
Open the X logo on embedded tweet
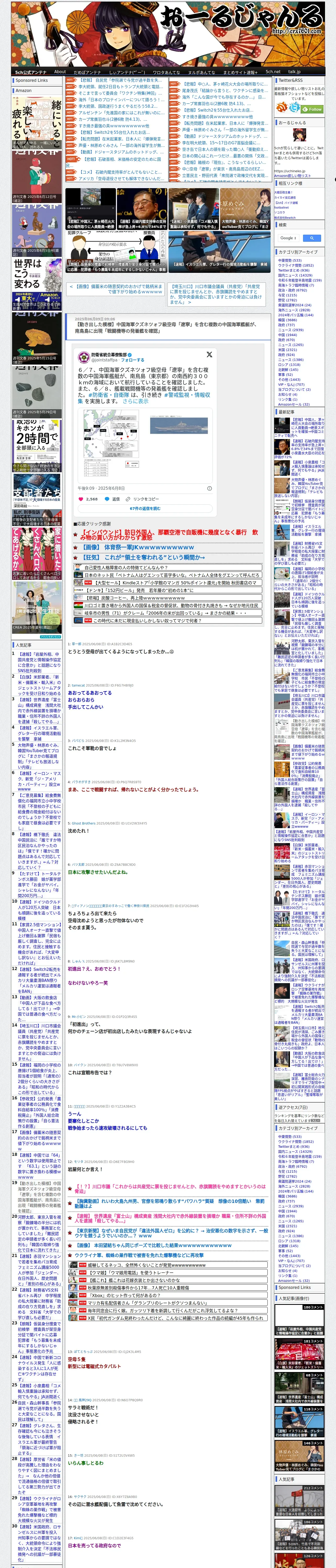click(x=209, y=354)
